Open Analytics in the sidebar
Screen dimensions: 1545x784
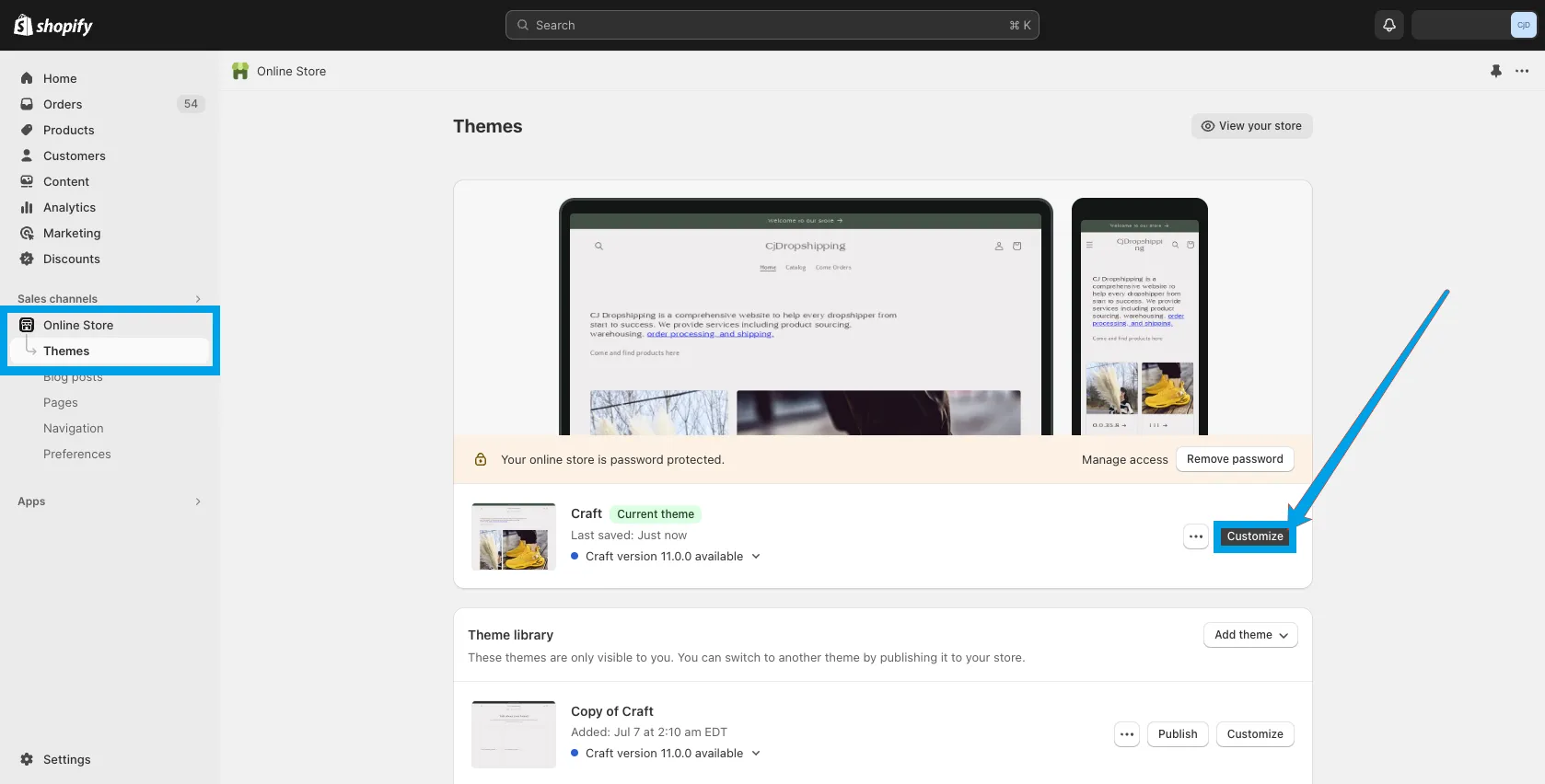click(x=69, y=207)
